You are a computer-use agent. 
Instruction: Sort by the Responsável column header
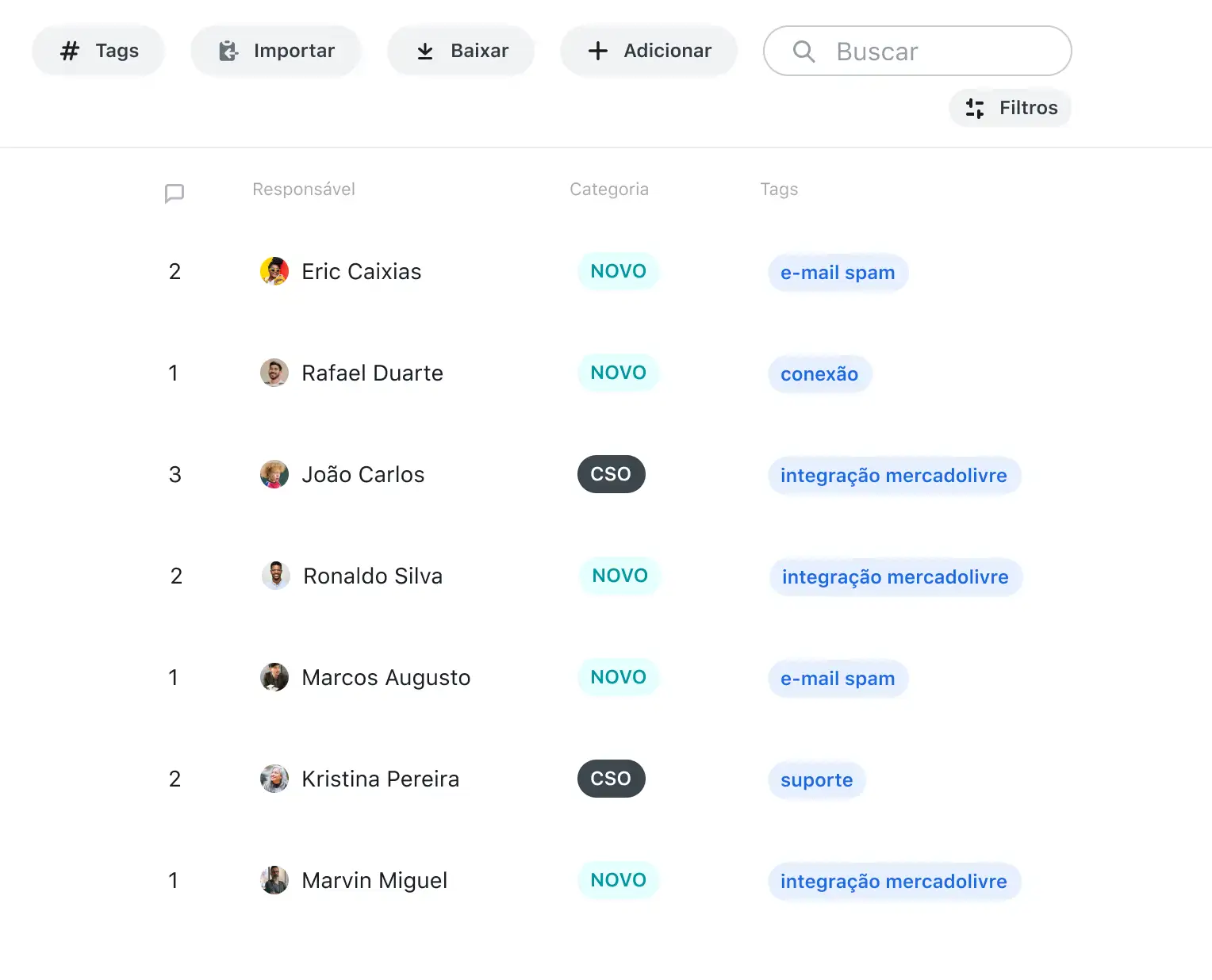click(304, 189)
